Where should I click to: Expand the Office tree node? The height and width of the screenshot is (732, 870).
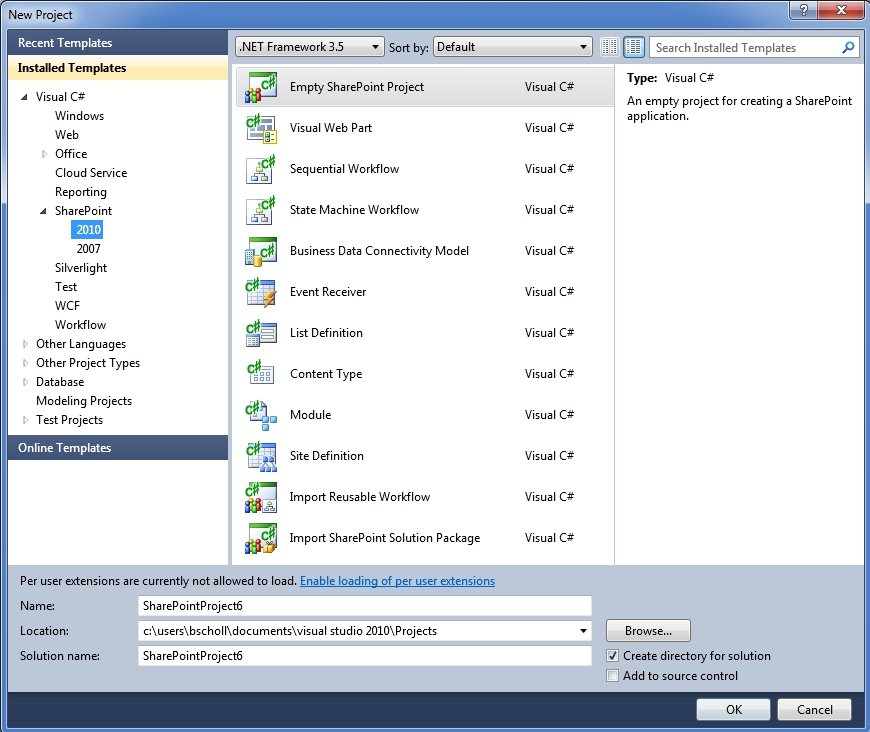(x=44, y=154)
